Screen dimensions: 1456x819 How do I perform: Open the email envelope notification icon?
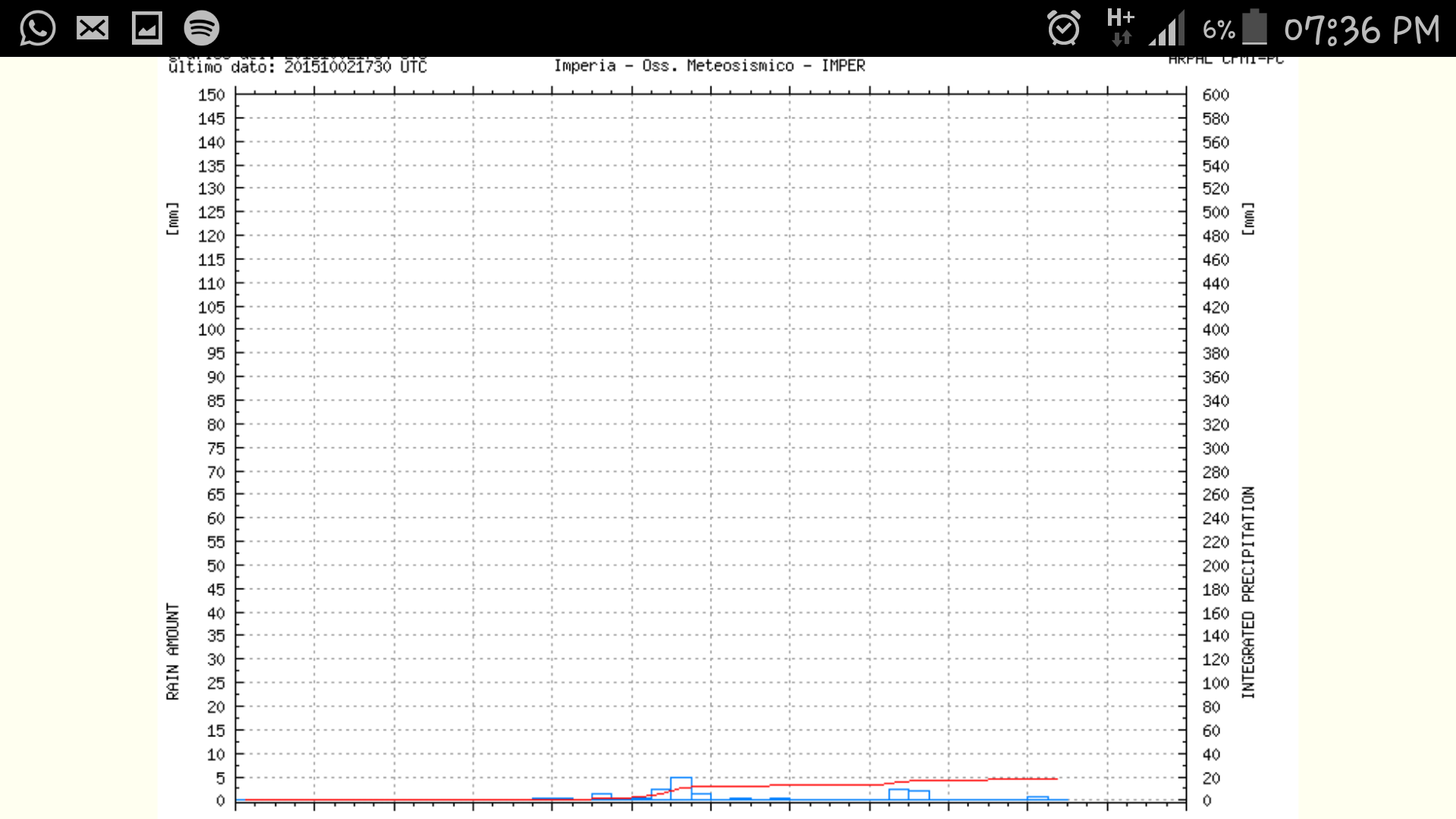point(93,29)
